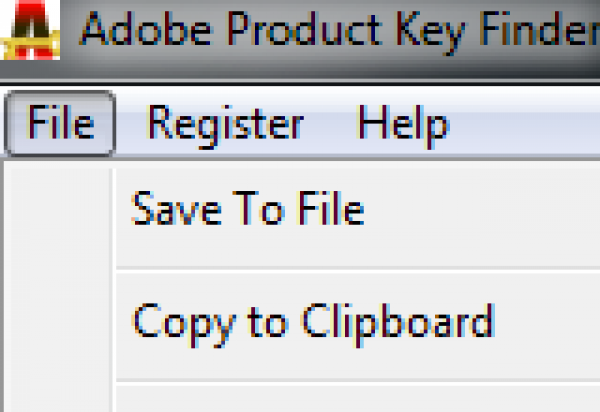Click the blank space right of Copy to Clipboard

[x=550, y=322]
